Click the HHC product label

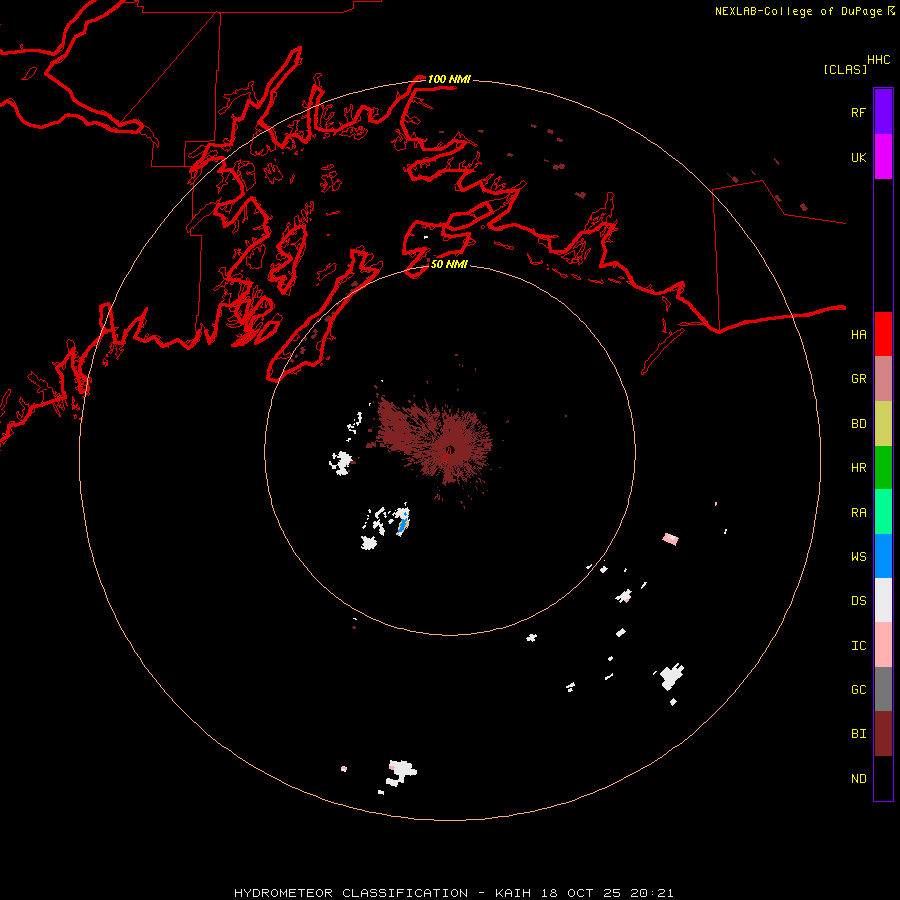(879, 60)
